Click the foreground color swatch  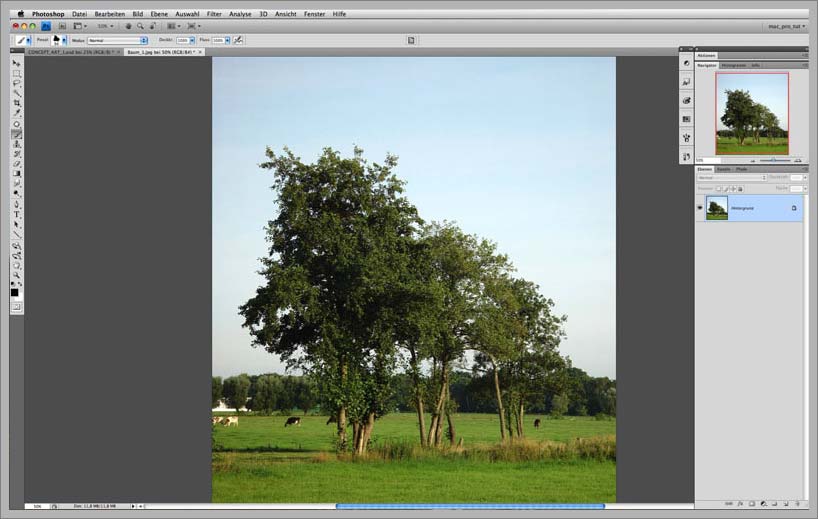click(15, 293)
